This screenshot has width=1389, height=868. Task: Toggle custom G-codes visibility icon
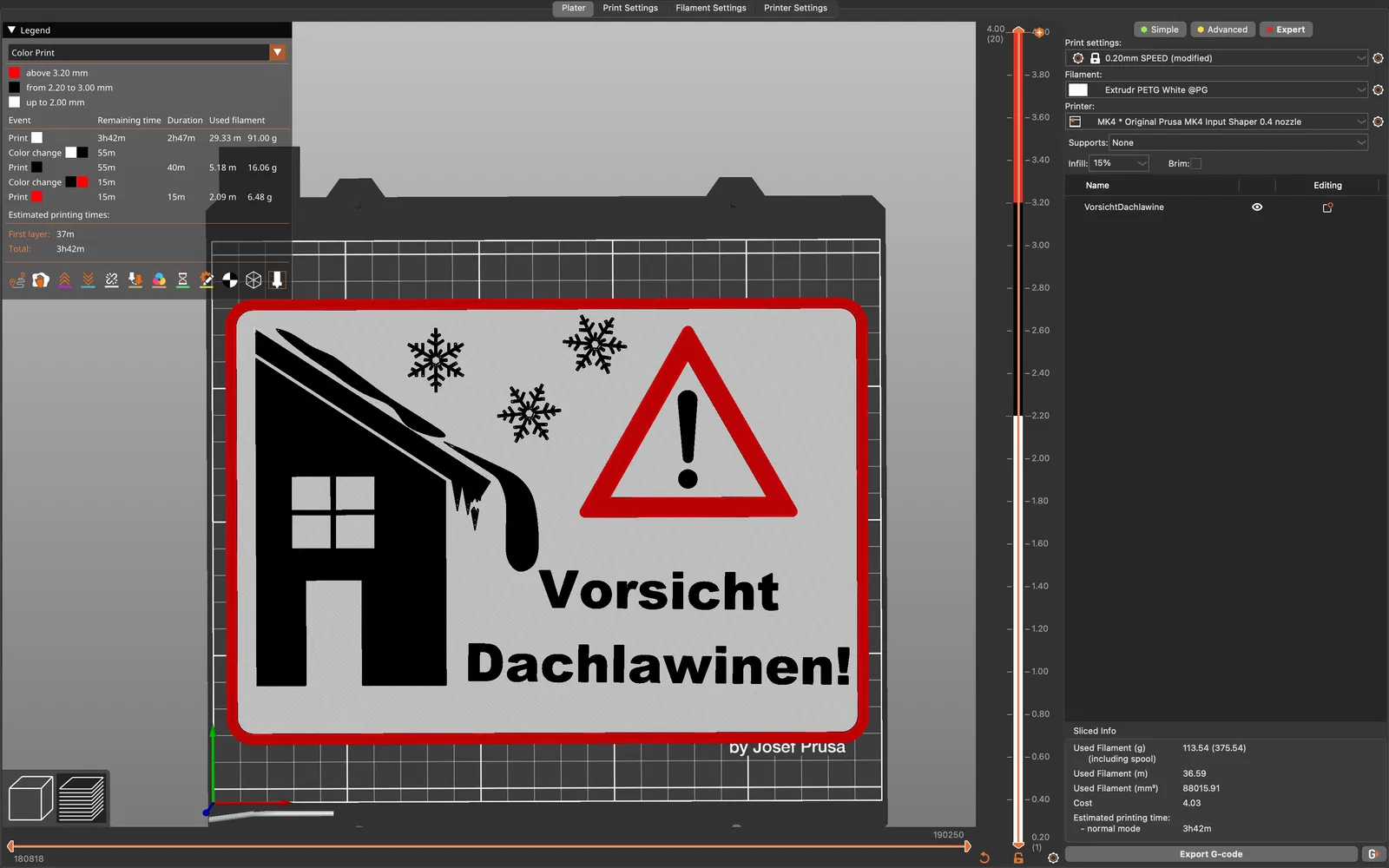pyautogui.click(x=207, y=279)
